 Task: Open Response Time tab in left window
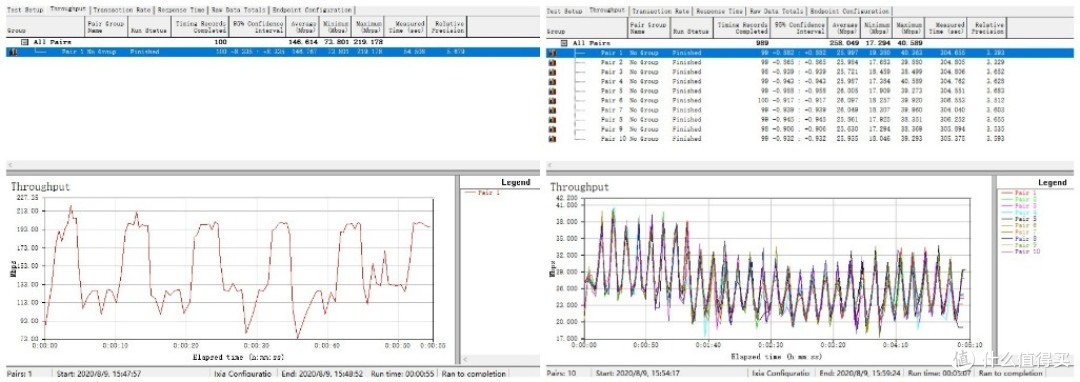(181, 10)
